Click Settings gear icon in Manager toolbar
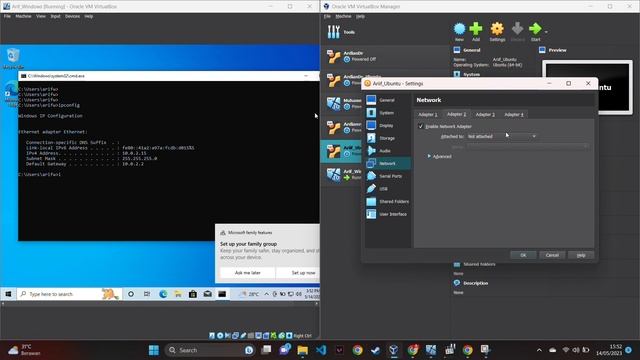Image resolution: width=640 pixels, height=360 pixels. (x=497, y=32)
